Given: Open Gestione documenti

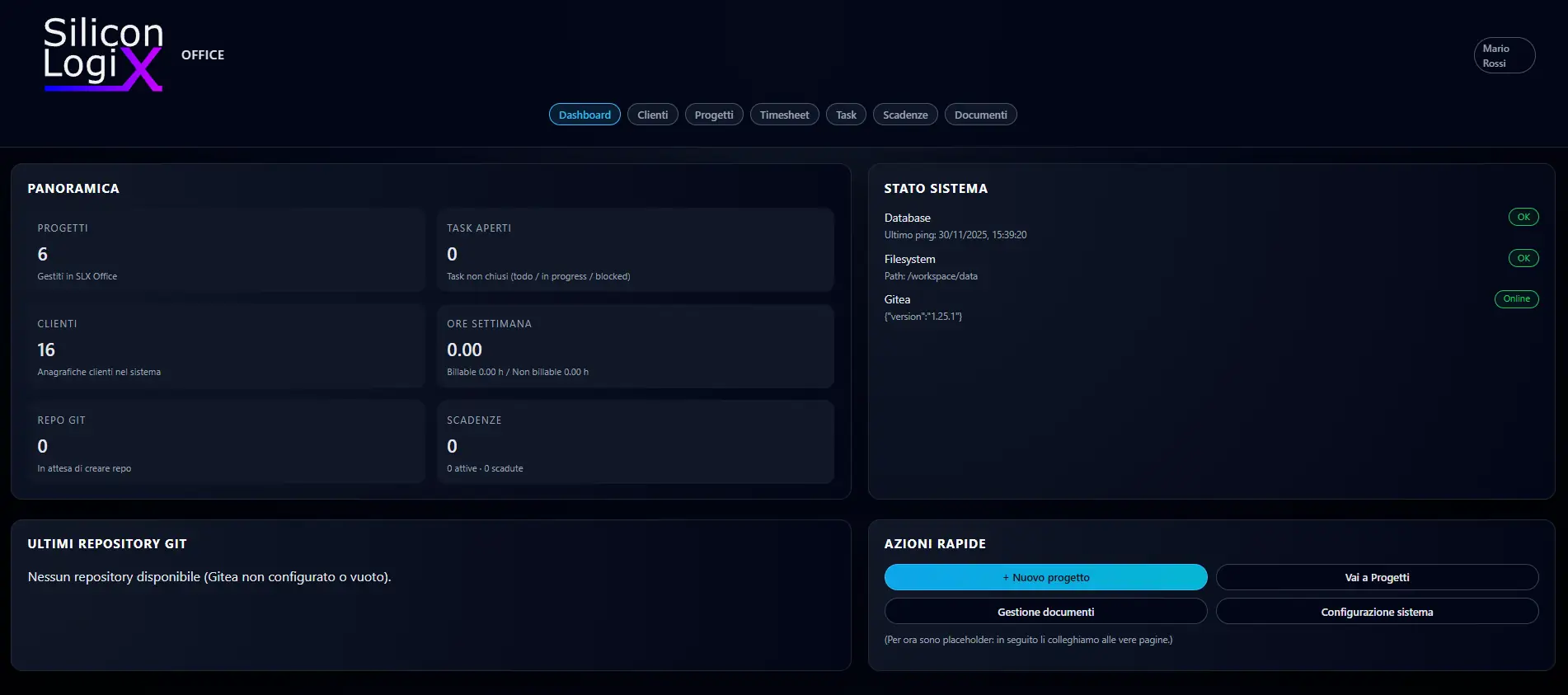Looking at the screenshot, I should click(x=1045, y=612).
